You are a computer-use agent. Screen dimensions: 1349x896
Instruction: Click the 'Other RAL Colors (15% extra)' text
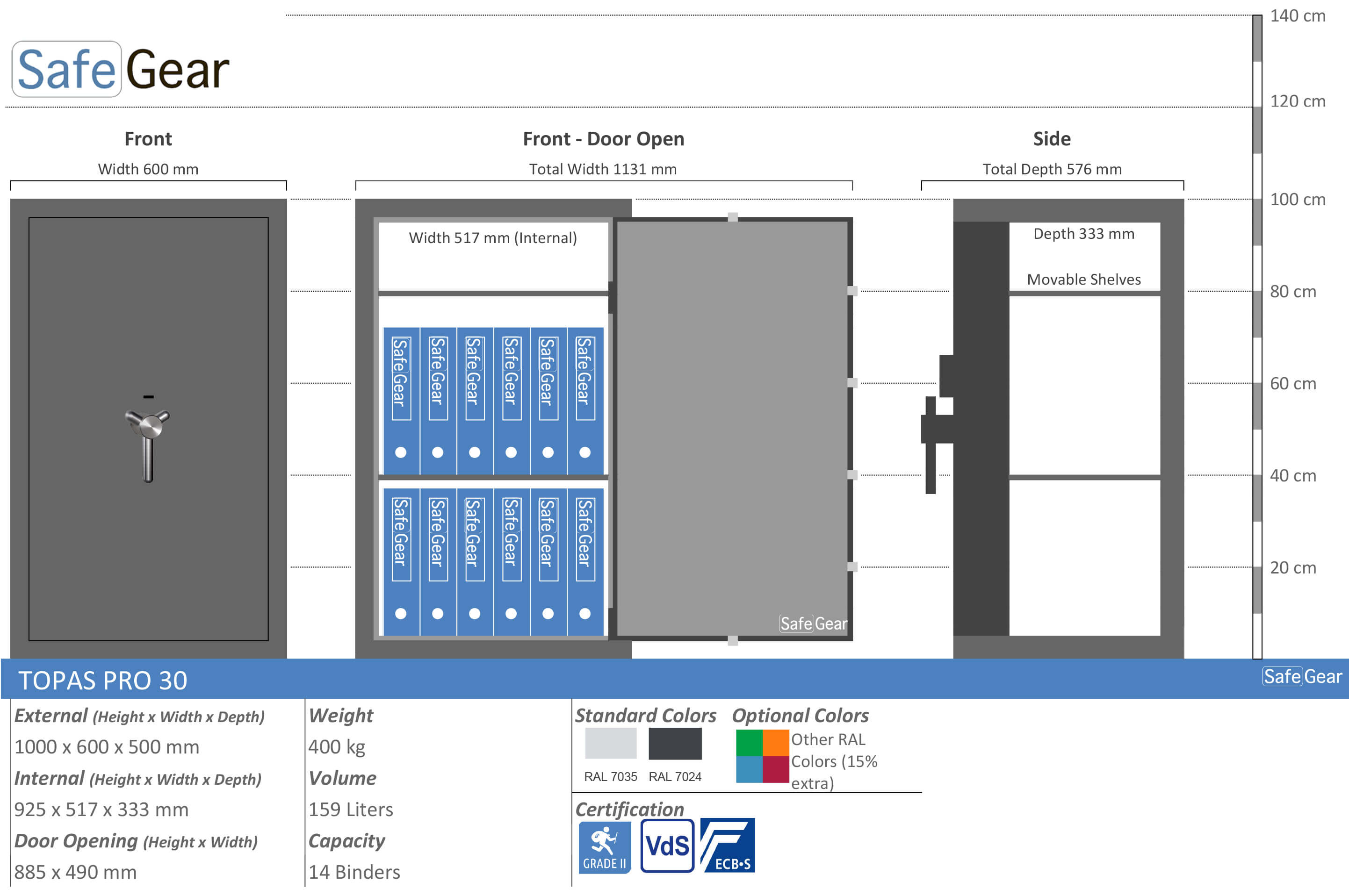834,762
